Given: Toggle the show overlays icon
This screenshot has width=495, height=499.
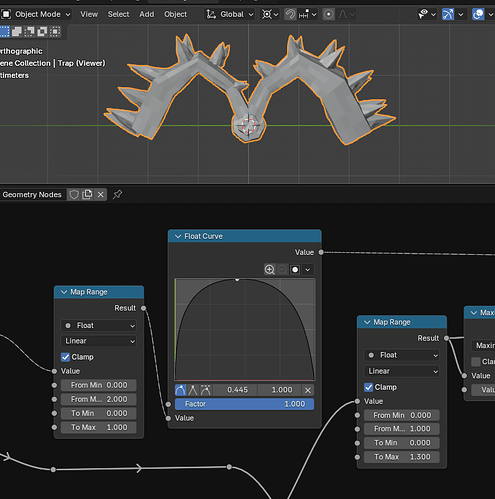Looking at the screenshot, I should [478, 14].
